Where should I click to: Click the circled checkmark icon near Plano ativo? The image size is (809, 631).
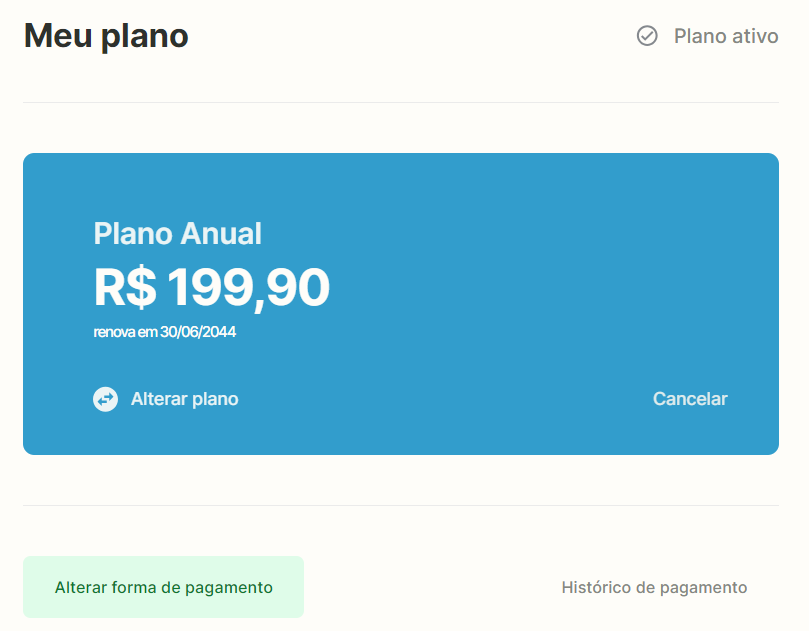click(x=647, y=36)
